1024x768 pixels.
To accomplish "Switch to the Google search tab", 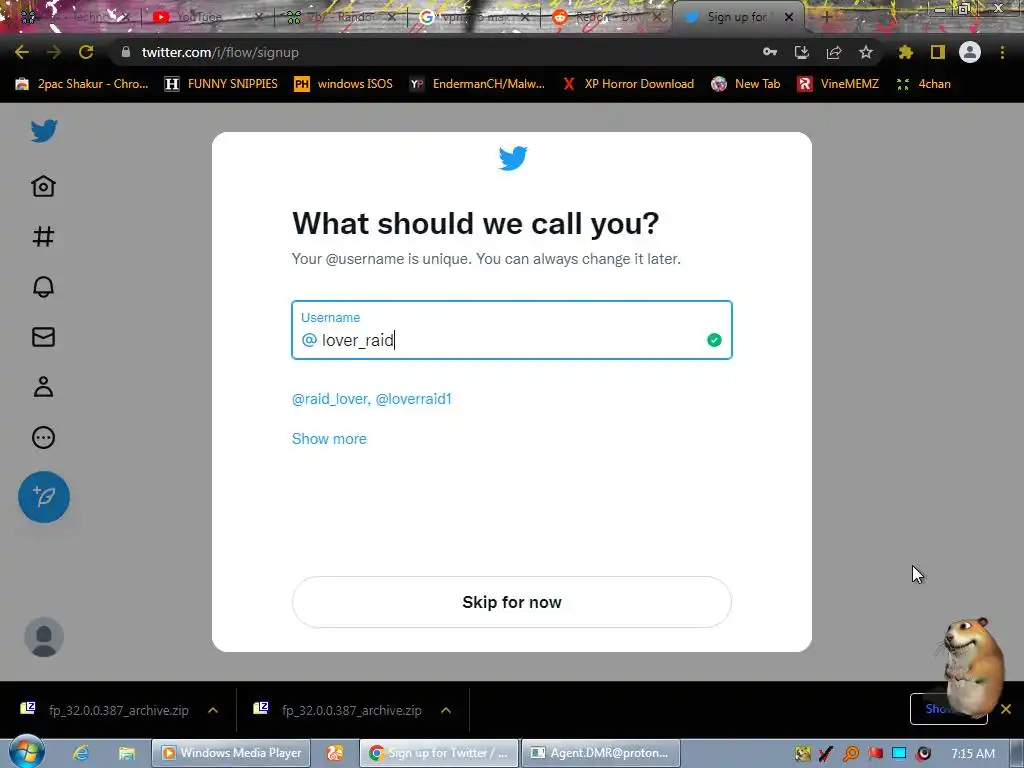I will pos(473,17).
